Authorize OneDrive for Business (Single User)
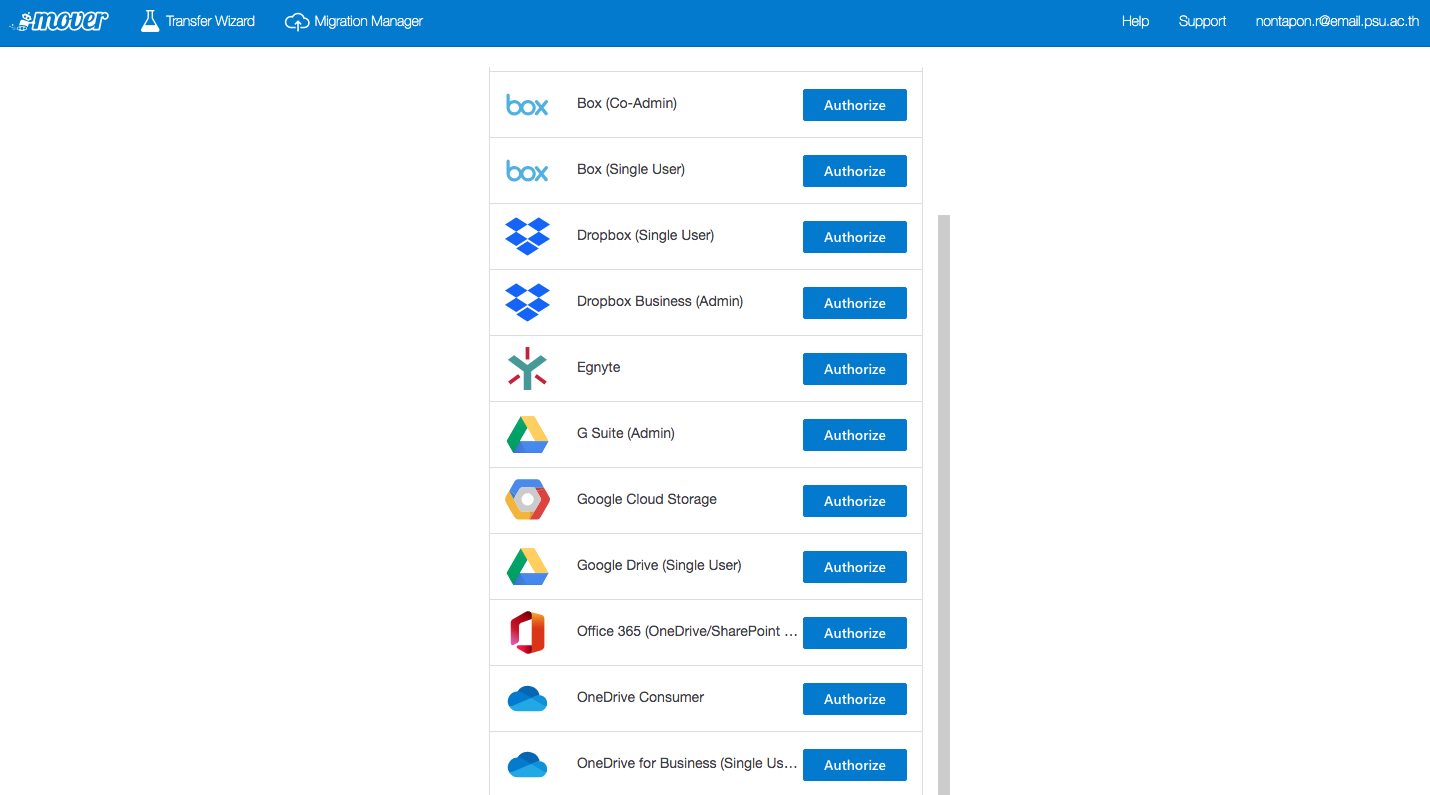Screen dimensions: 1430x795 (x=855, y=765)
